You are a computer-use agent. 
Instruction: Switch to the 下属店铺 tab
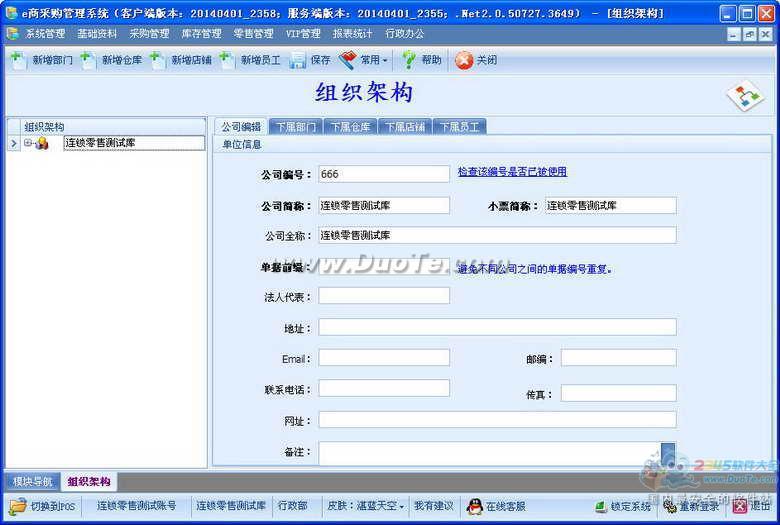click(x=405, y=127)
